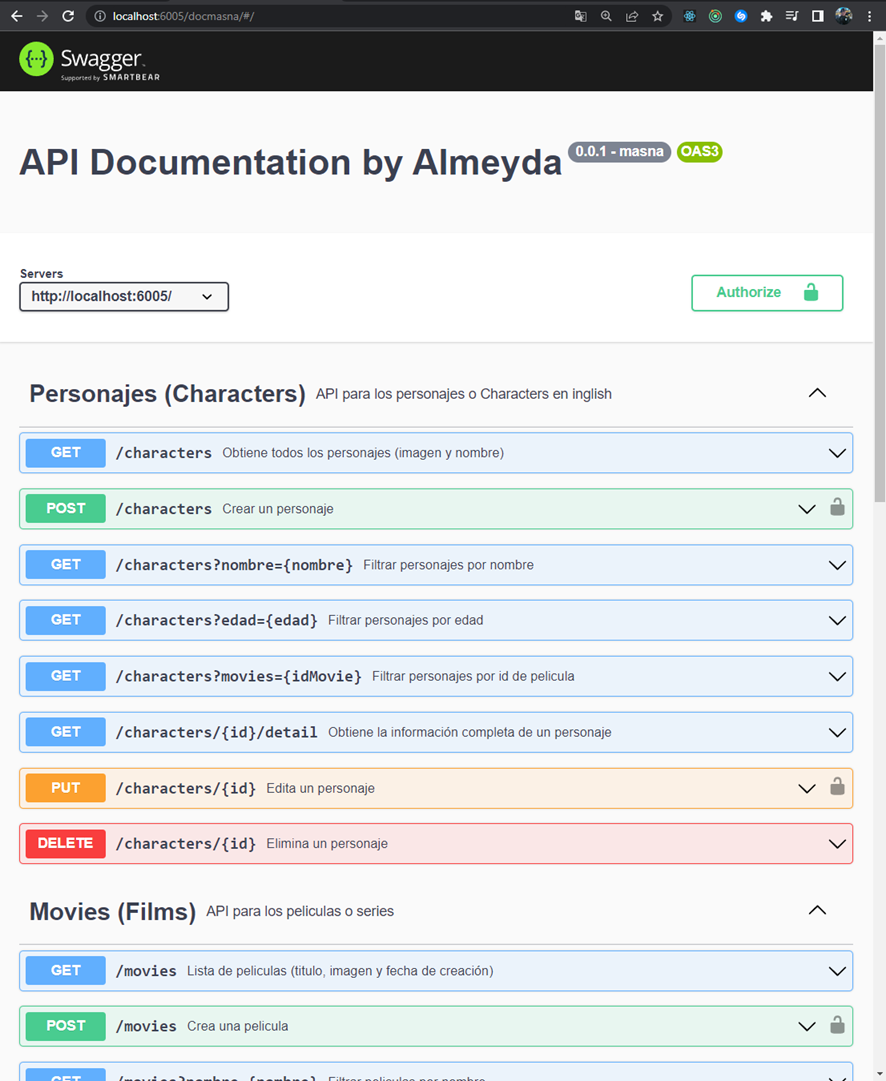
Task: Click the padlock icon on POST /characters
Action: coord(837,508)
